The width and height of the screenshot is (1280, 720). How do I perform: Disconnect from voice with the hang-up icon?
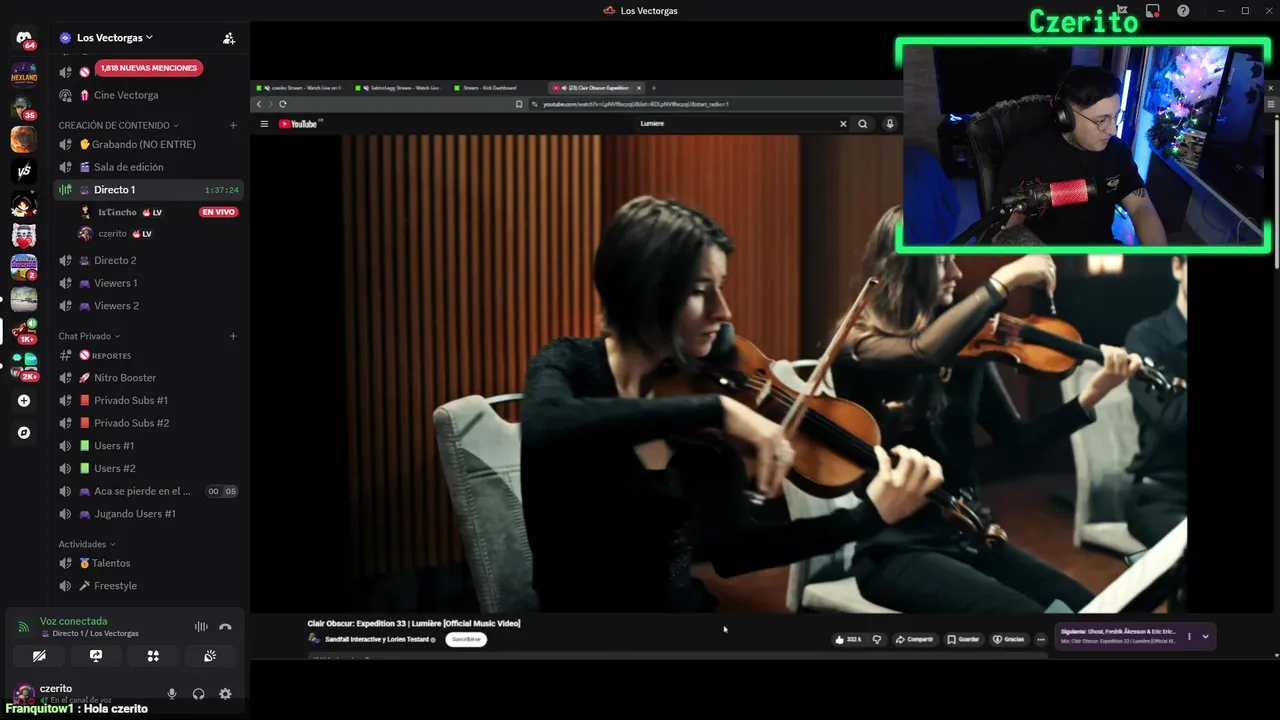[225, 627]
